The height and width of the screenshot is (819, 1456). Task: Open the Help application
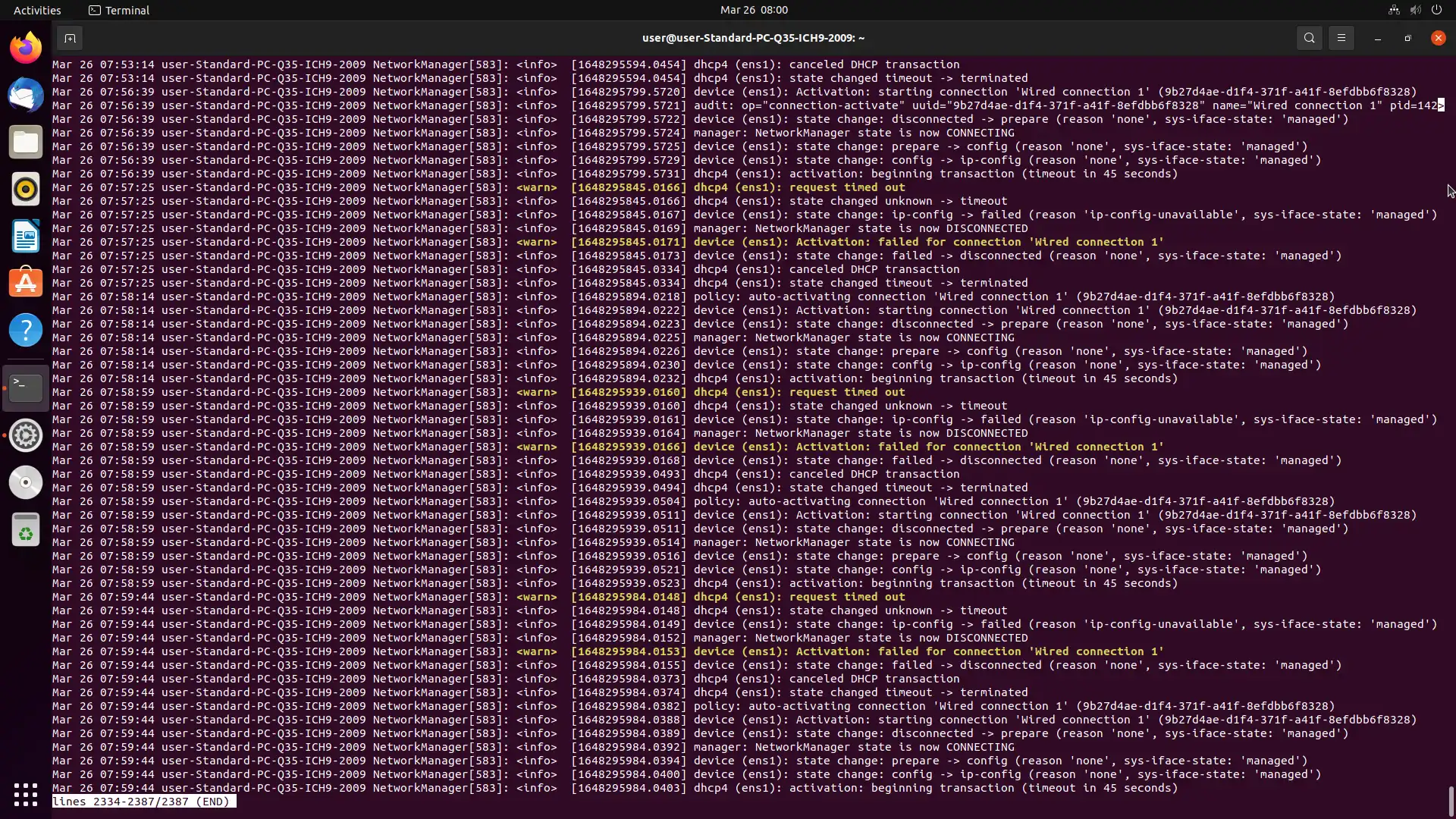26,330
